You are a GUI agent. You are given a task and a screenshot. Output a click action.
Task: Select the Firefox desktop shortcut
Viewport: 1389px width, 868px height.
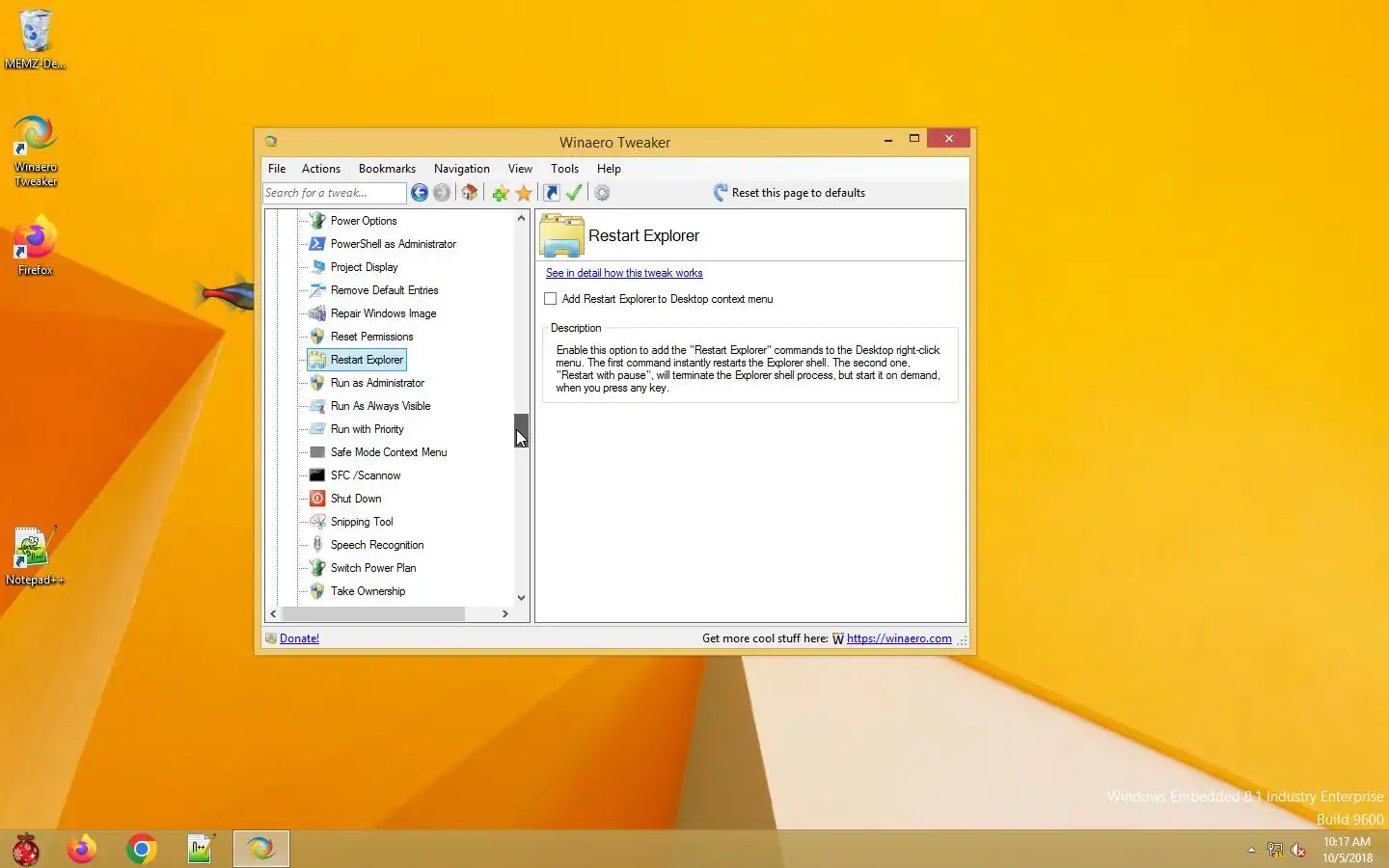(x=36, y=248)
